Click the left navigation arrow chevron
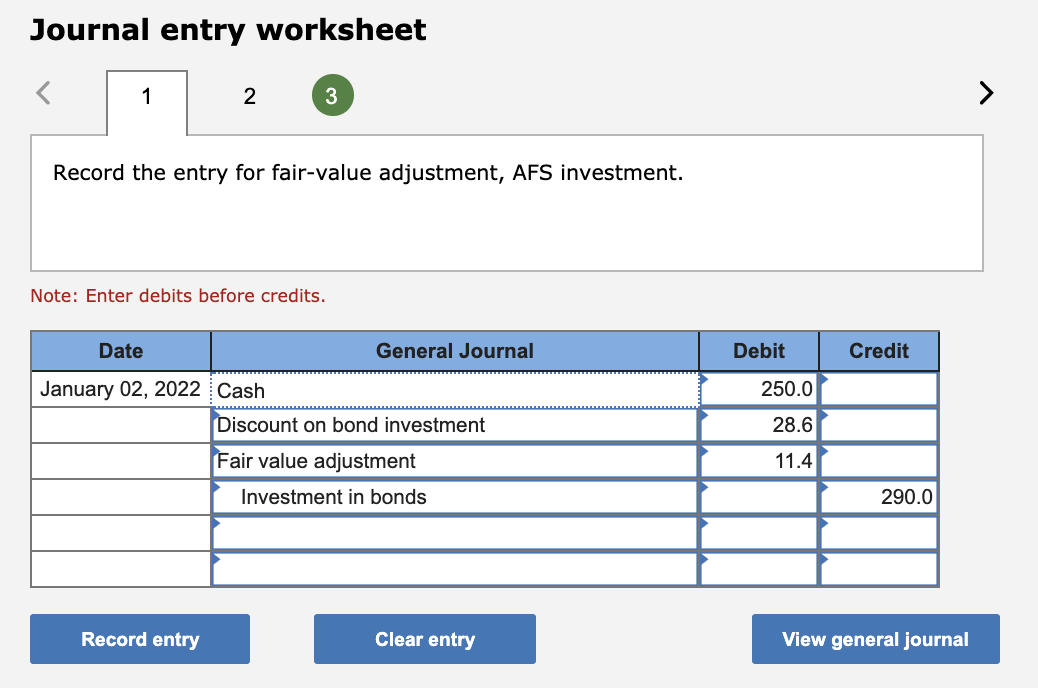 [42, 92]
